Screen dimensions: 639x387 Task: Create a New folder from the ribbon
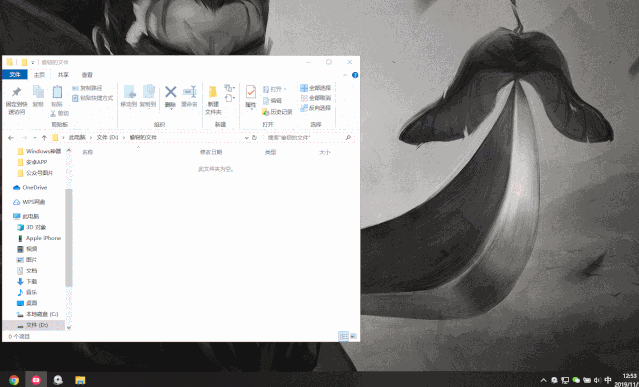(213, 99)
